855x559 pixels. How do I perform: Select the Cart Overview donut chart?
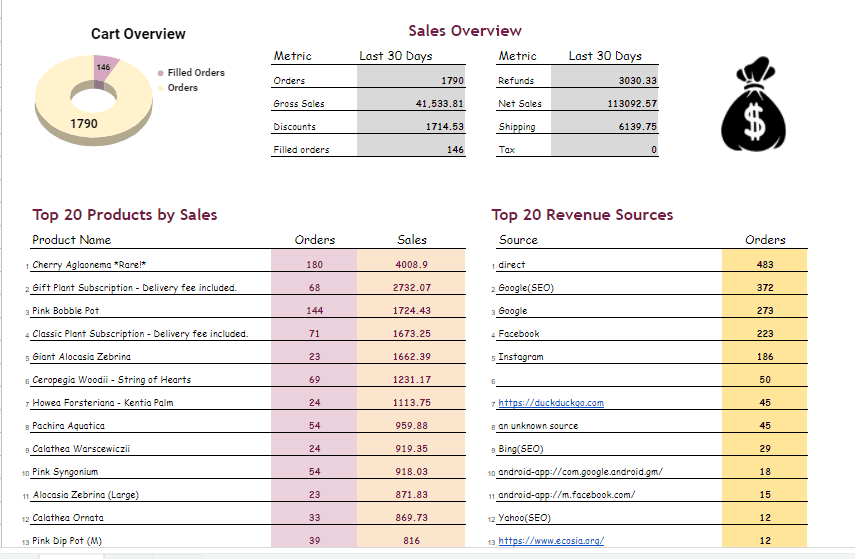pos(94,100)
